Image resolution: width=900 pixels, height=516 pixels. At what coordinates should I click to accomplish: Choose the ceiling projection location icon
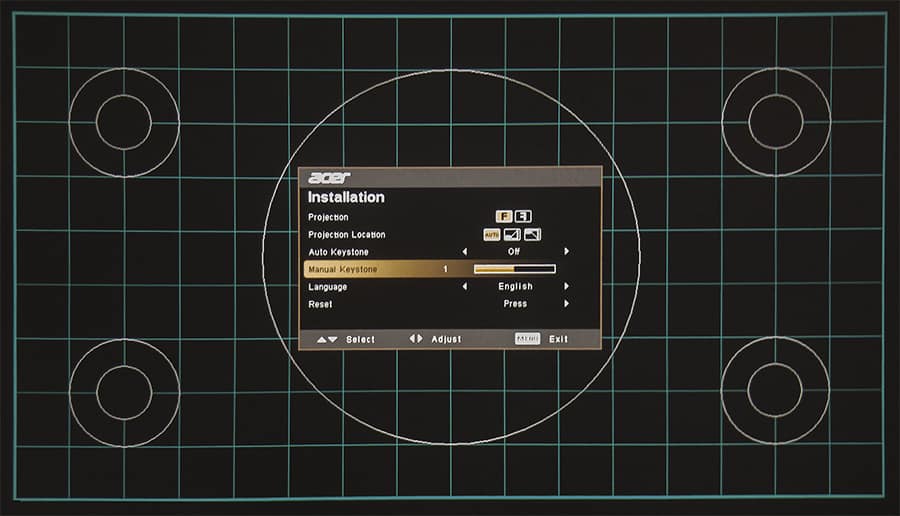pyautogui.click(x=532, y=234)
